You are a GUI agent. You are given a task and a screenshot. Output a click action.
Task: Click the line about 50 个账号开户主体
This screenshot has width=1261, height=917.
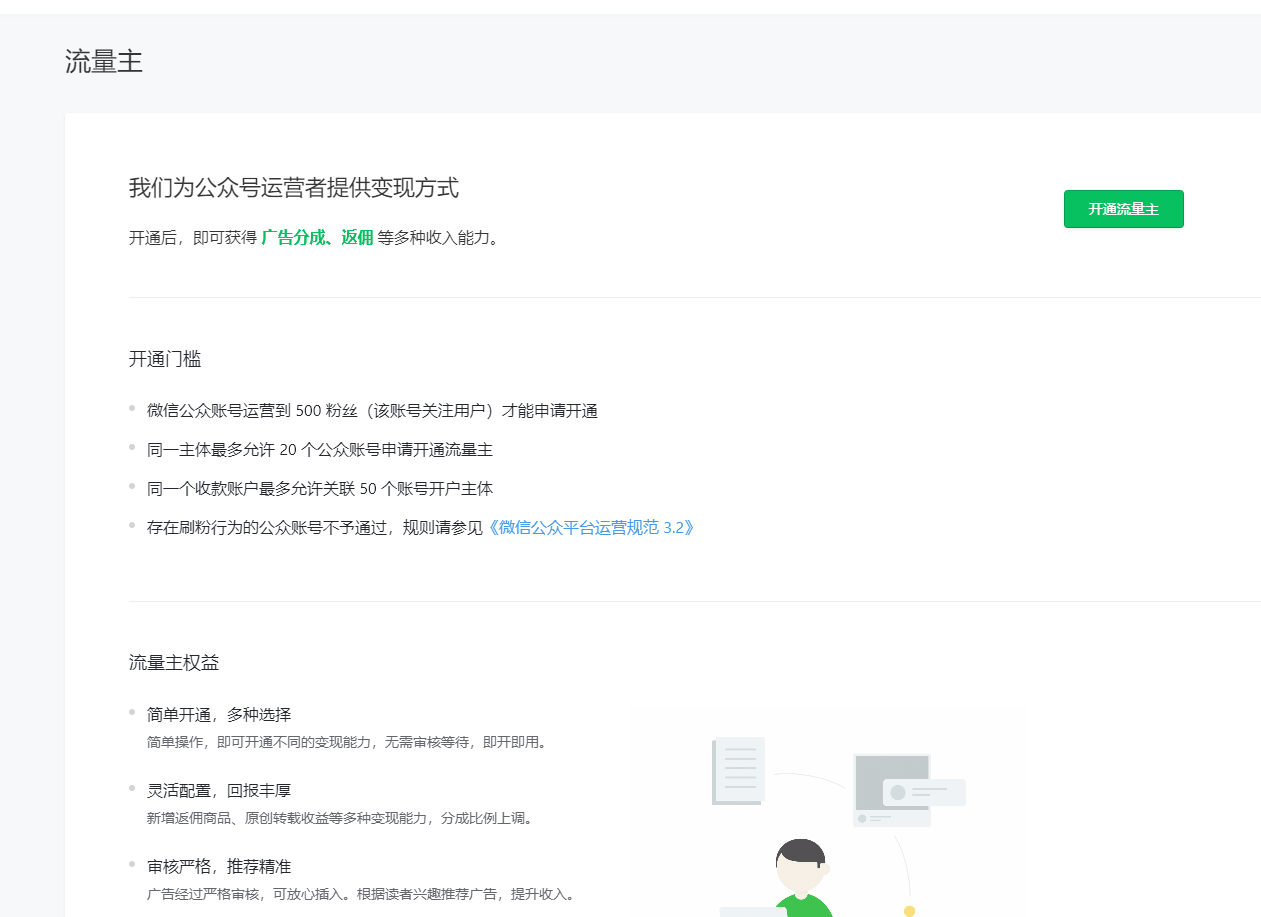(320, 489)
